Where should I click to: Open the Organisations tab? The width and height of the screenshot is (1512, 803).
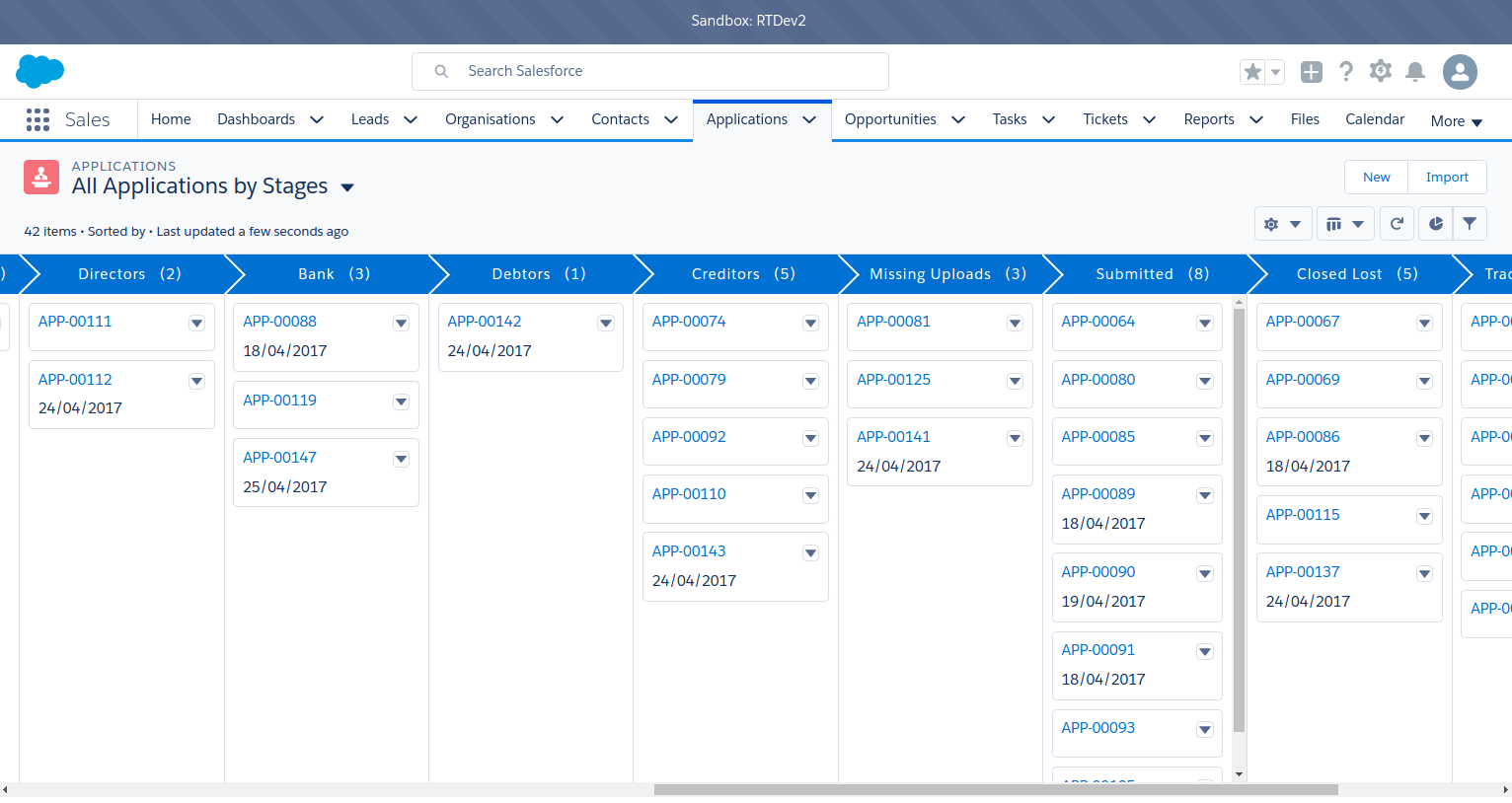pyautogui.click(x=490, y=119)
